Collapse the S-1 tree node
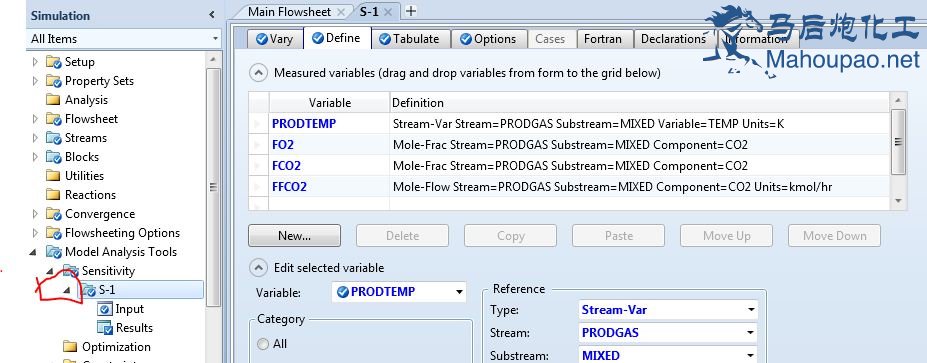 67,290
